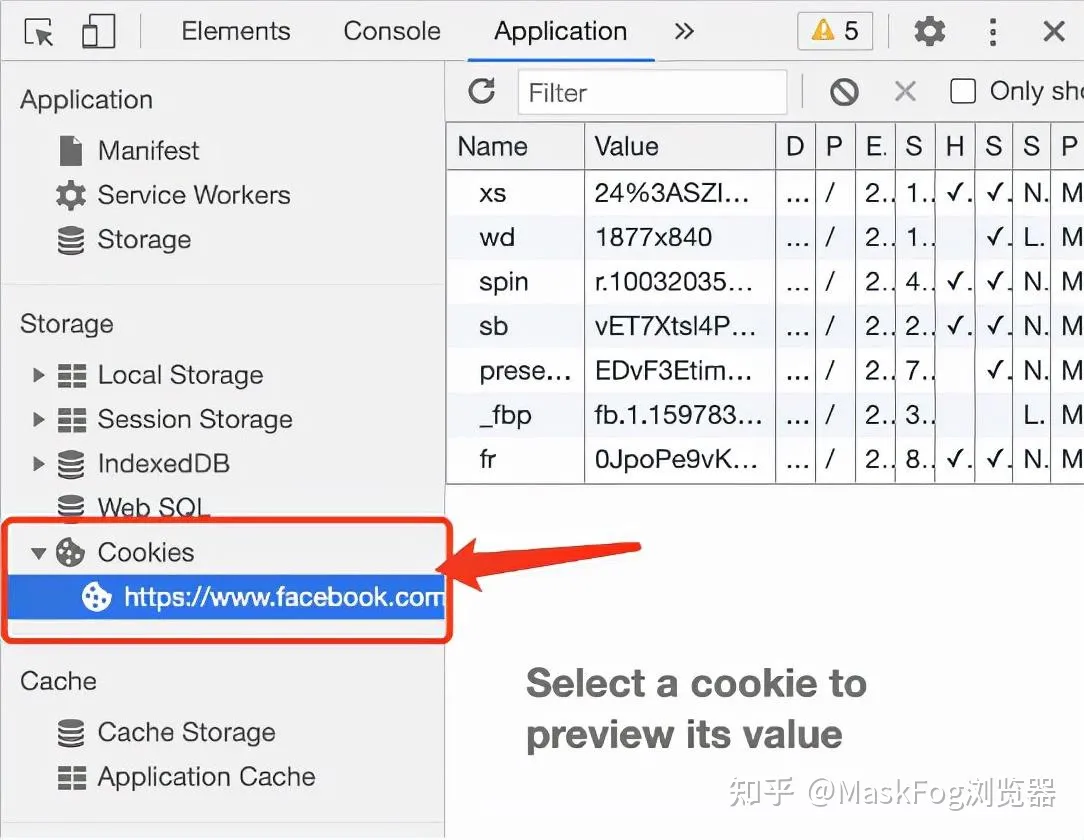Screen dimensions: 1084x840
Task: Click the cookie Filter input field
Action: pyautogui.click(x=652, y=93)
